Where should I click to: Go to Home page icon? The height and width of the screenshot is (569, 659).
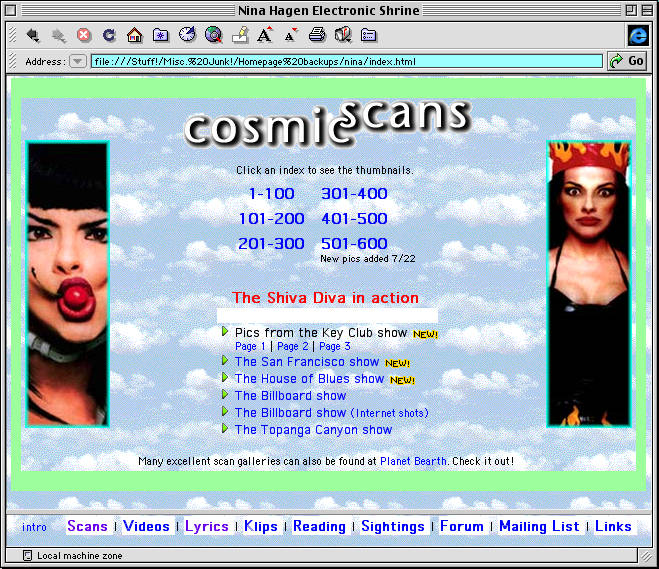pyautogui.click(x=134, y=35)
